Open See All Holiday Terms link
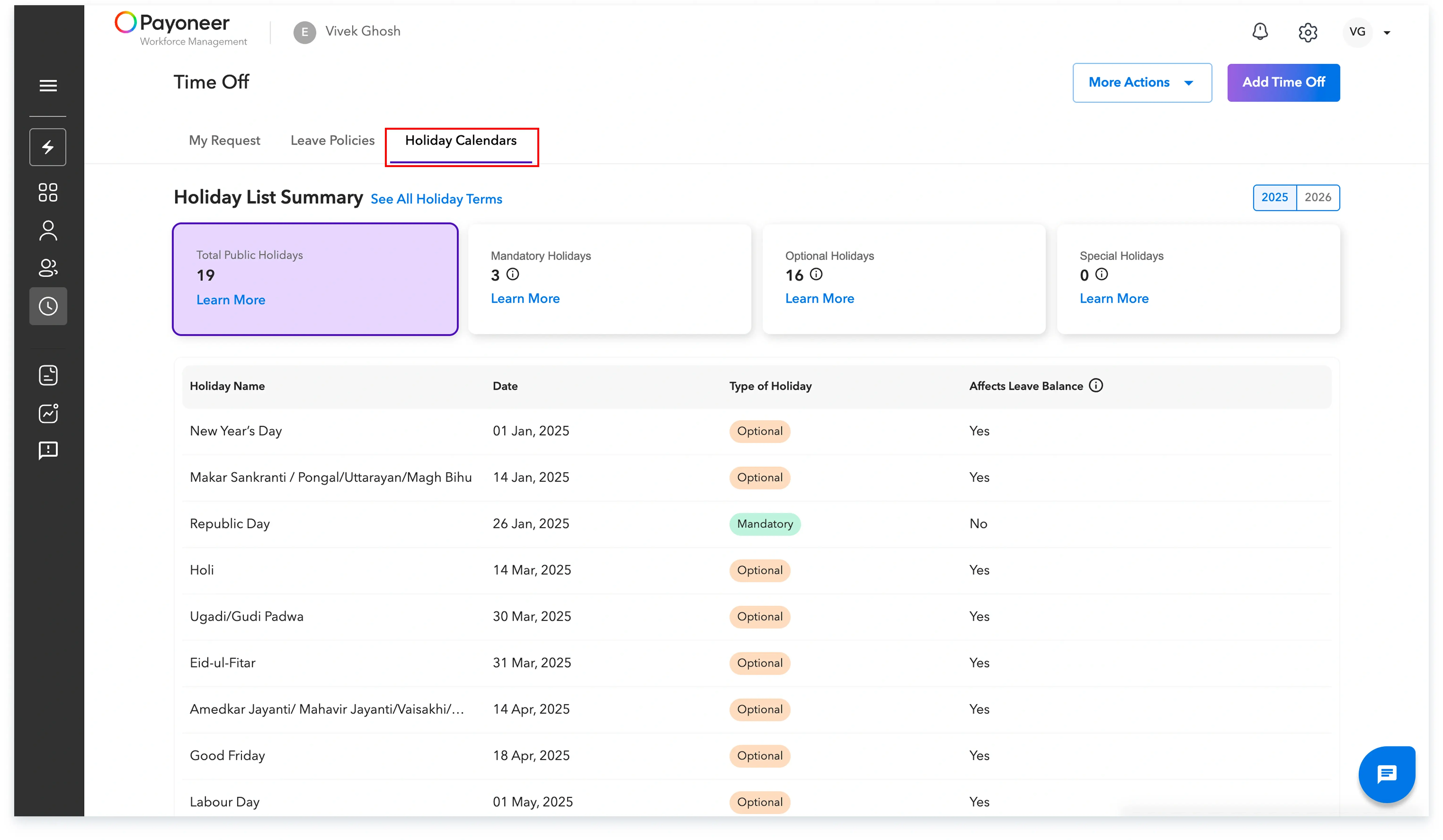Screen dimensions: 1443x840 (x=436, y=199)
